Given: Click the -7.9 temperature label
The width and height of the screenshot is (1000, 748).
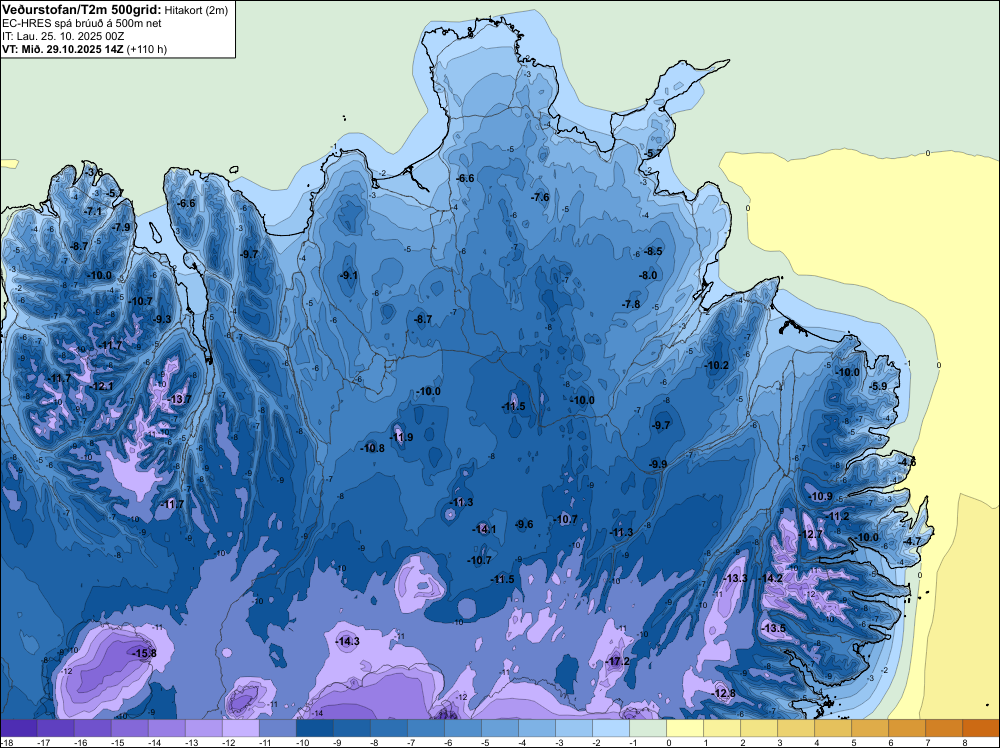Looking at the screenshot, I should [x=121, y=227].
